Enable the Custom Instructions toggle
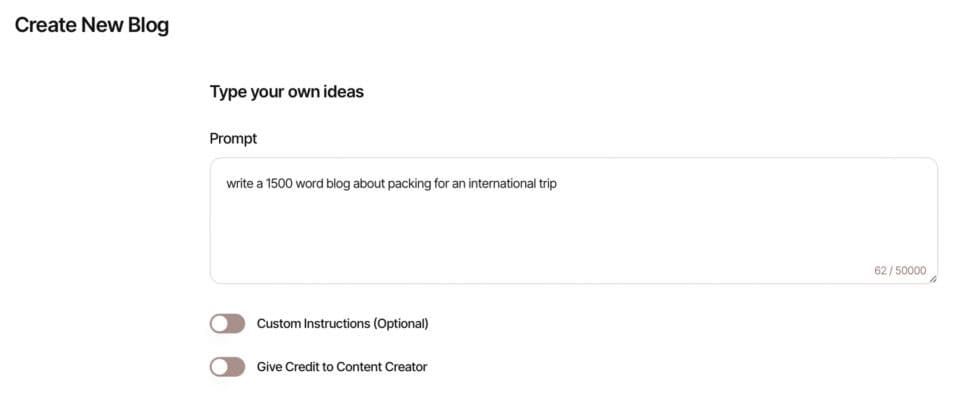 click(227, 324)
